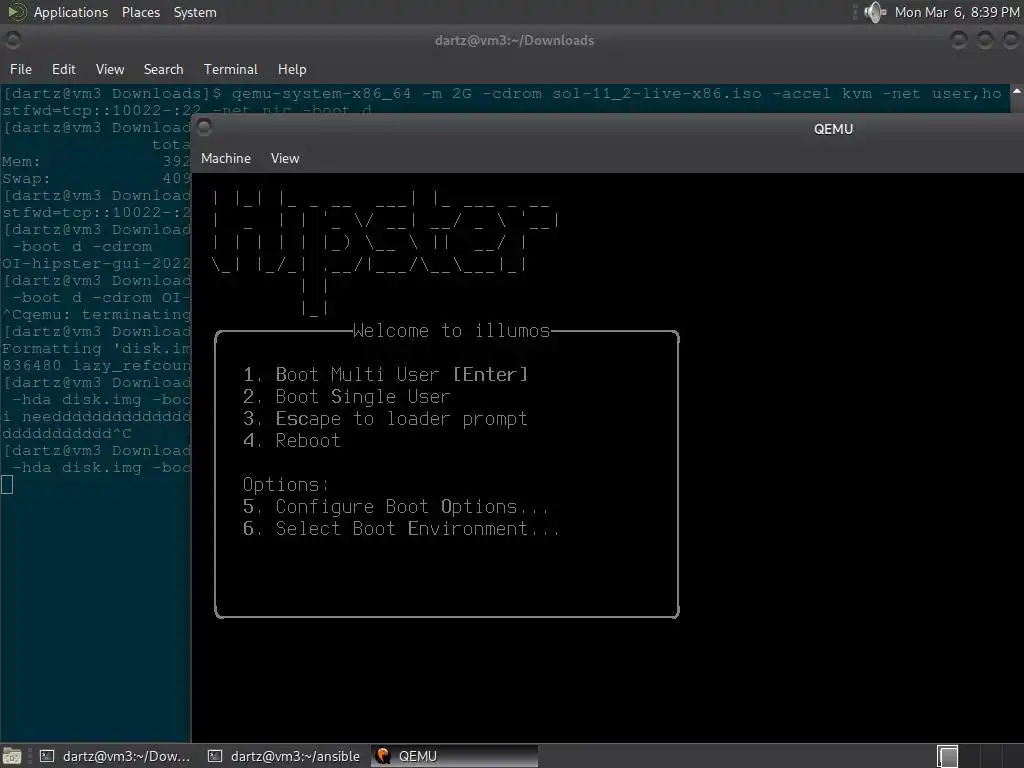The height and width of the screenshot is (768, 1024).
Task: Click the terminal window menu icon at the left of its title bar
Action: 12,40
